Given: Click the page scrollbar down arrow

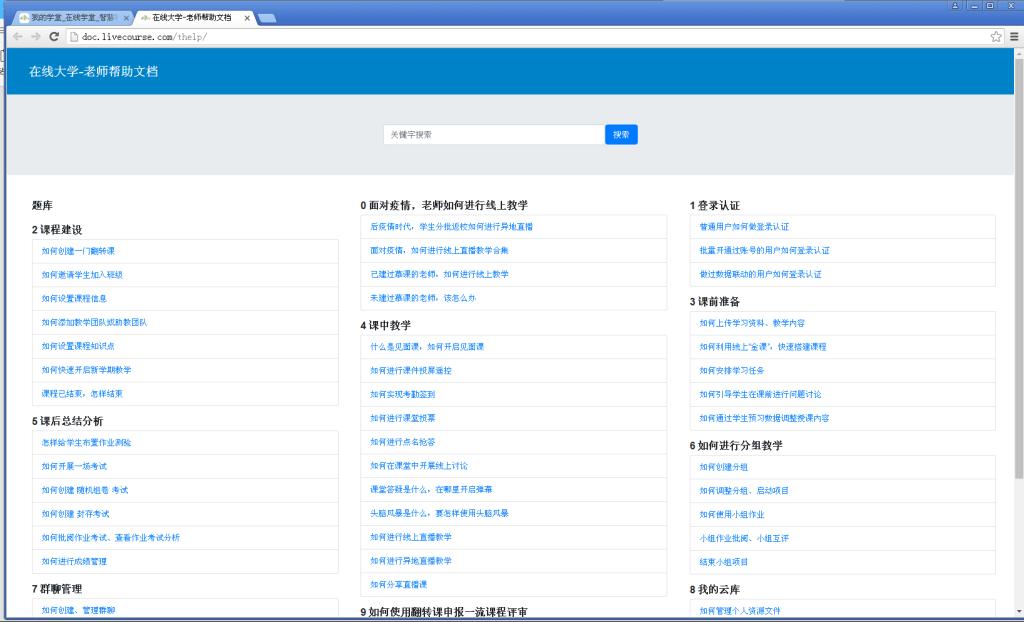Looking at the screenshot, I should click(1018, 611).
